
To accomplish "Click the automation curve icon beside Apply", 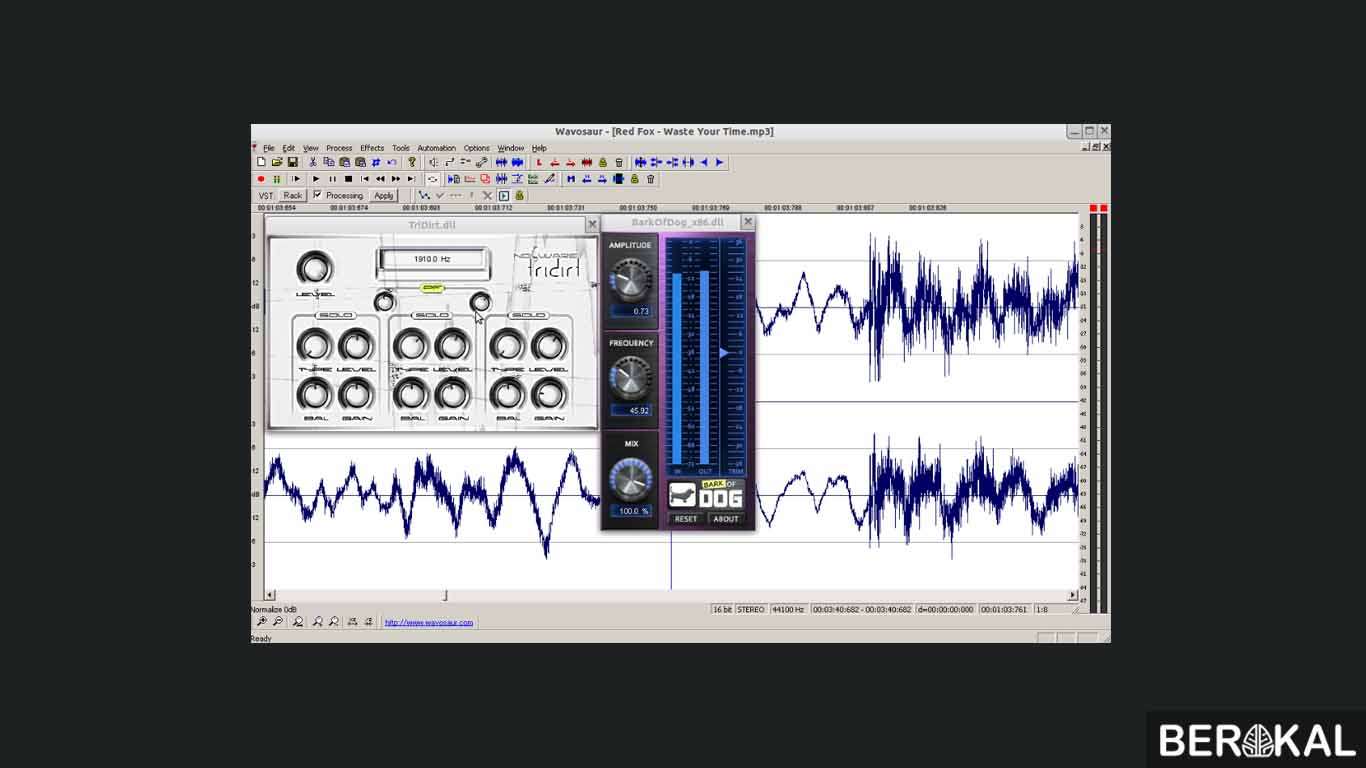I will (424, 195).
